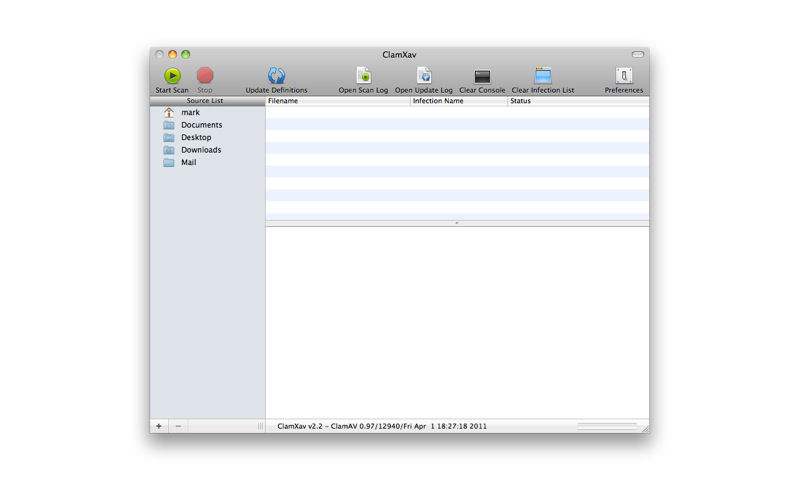Open Preferences from the toolbar
The width and height of the screenshot is (800, 500).
(623, 76)
